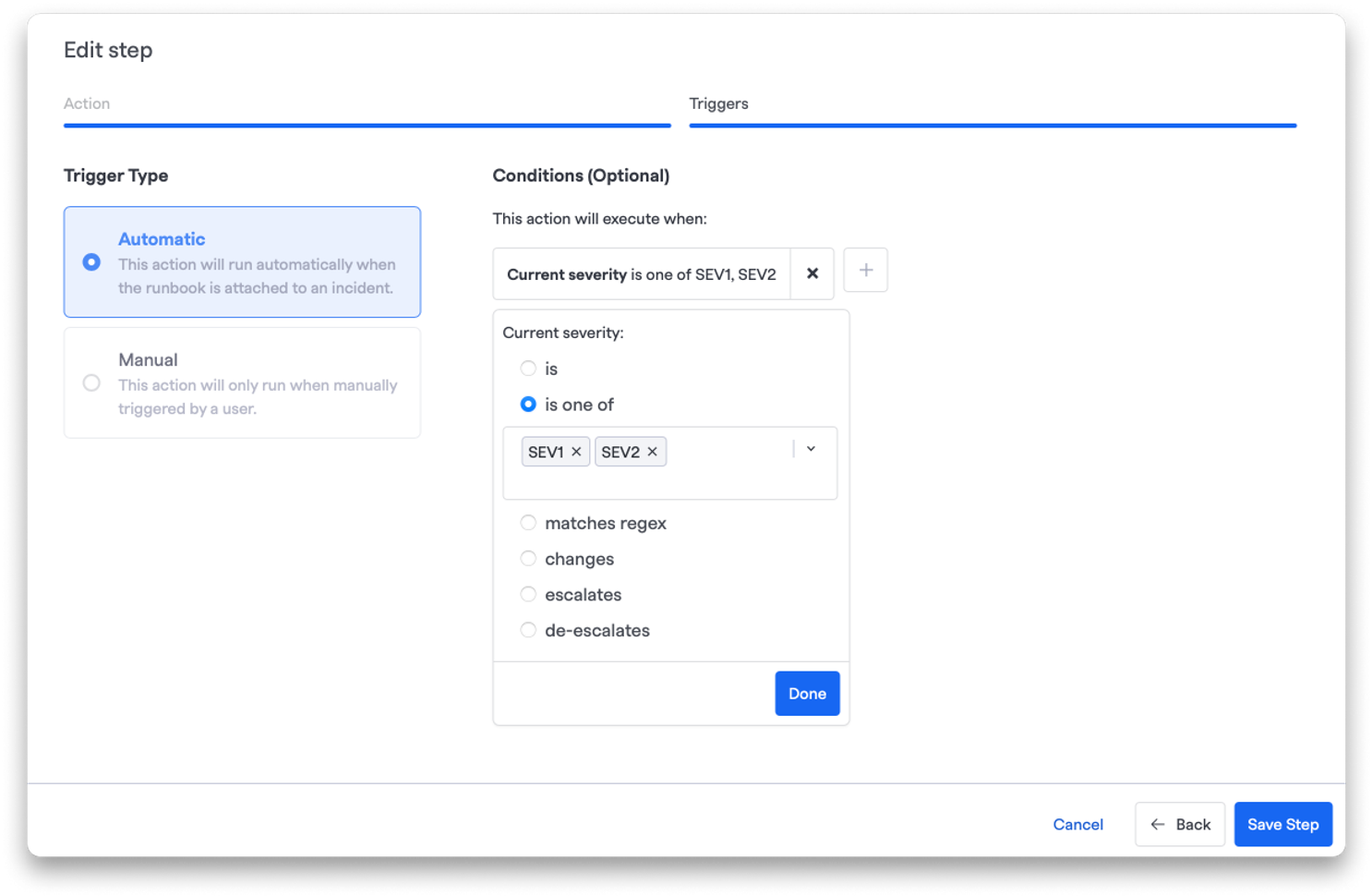1372x896 pixels.
Task: Go Back to the previous step
Action: point(1180,825)
